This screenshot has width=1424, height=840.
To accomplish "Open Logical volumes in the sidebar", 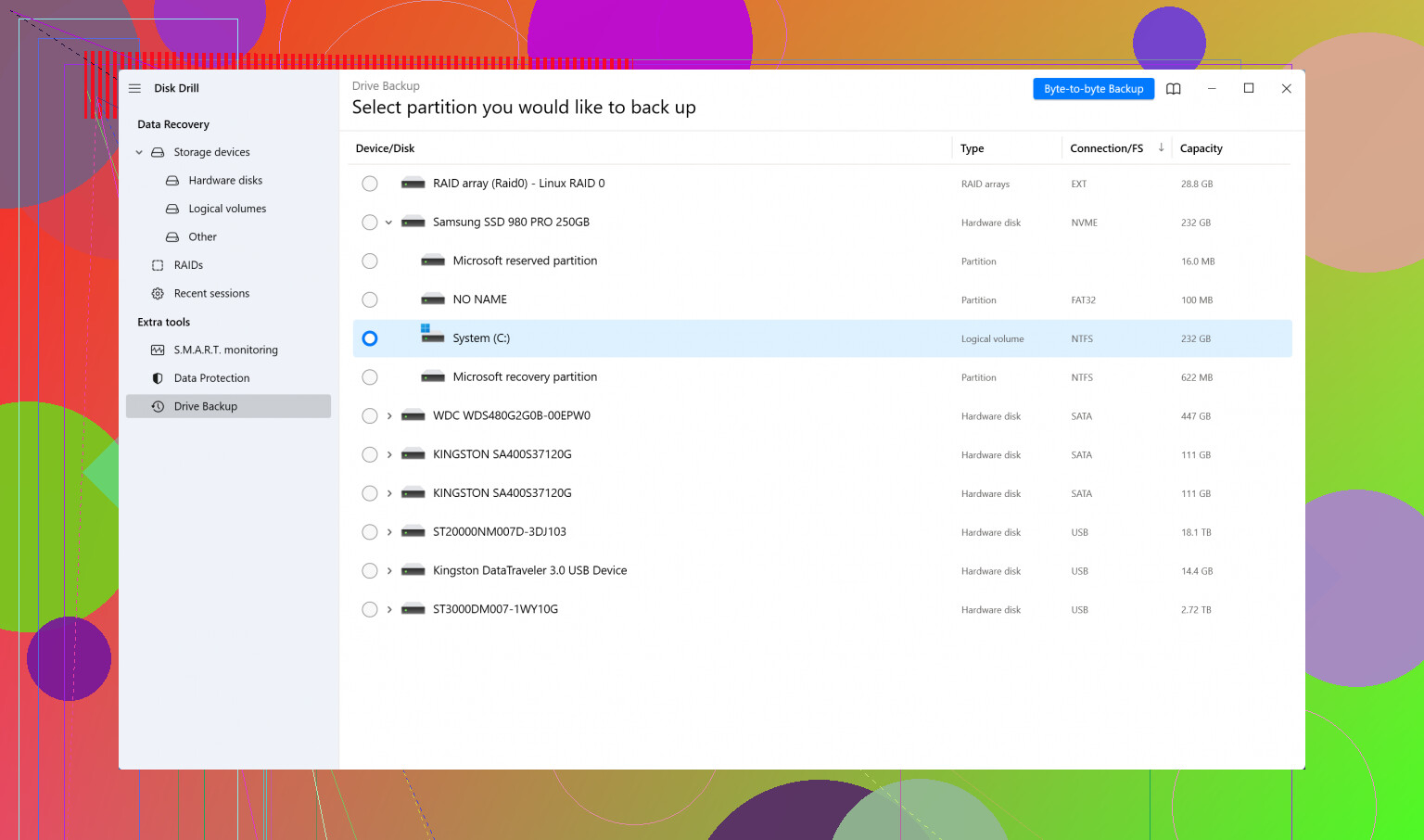I will (227, 209).
